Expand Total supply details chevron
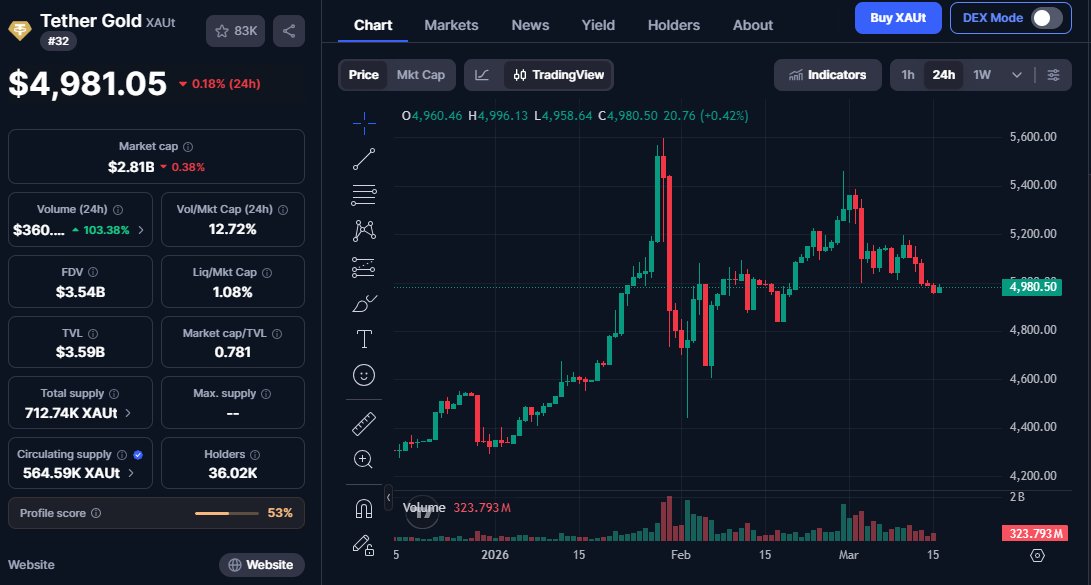The image size is (1091, 585). 128,413
